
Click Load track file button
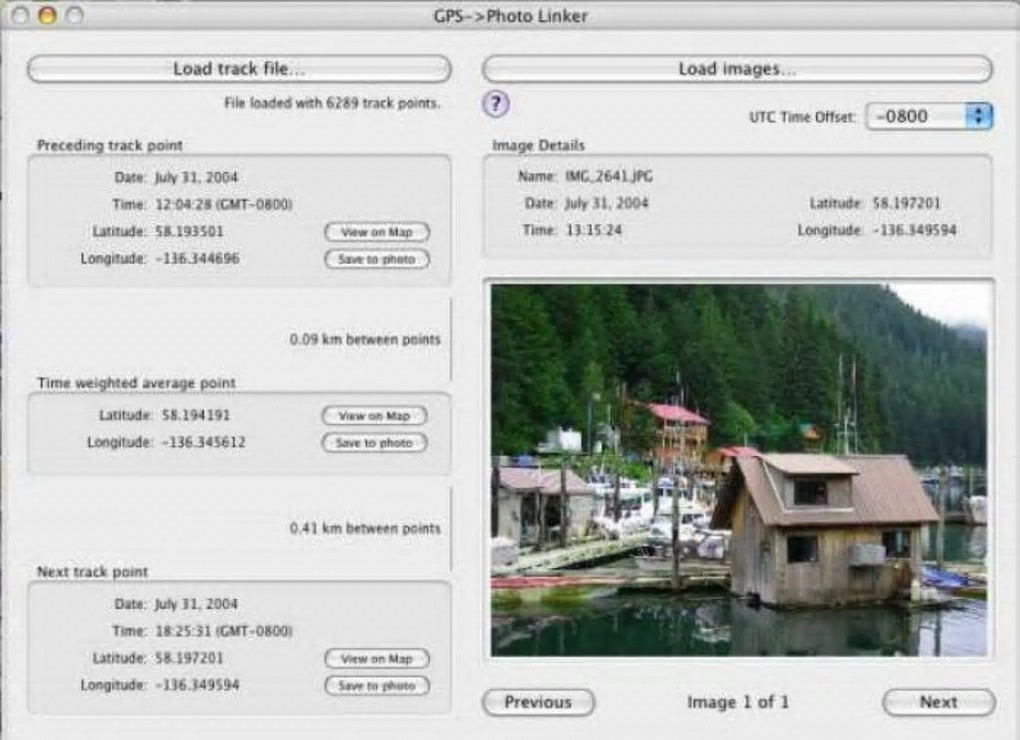point(239,69)
